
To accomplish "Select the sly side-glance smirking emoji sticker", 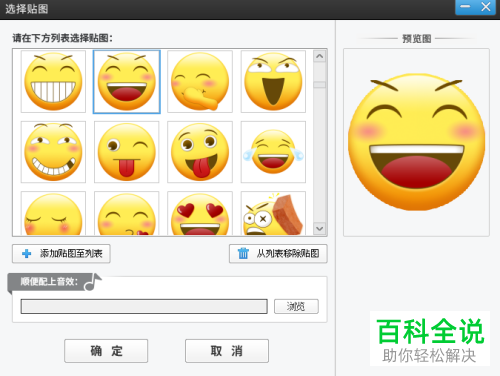I will pyautogui.click(x=53, y=152).
